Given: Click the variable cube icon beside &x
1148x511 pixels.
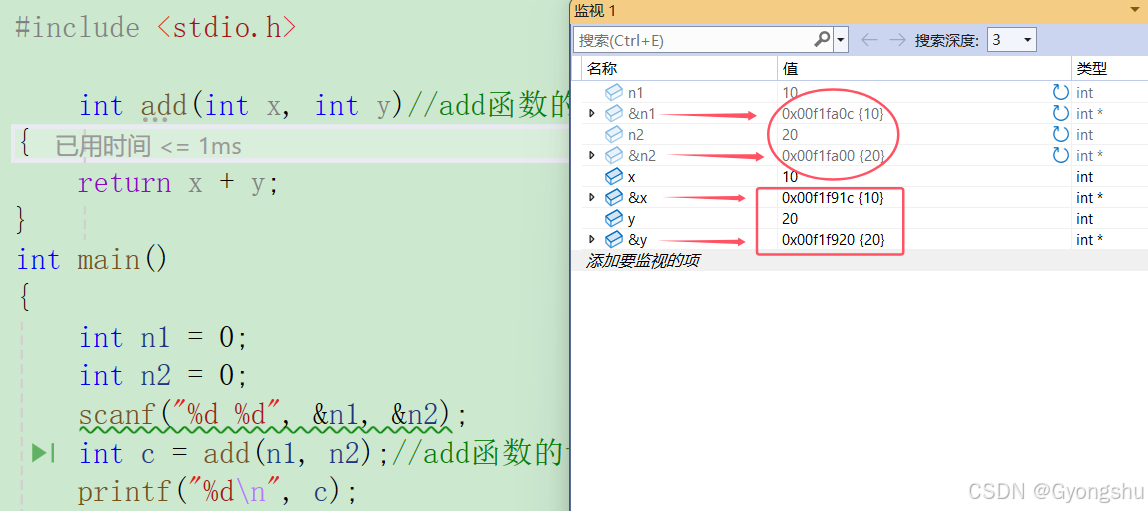Looking at the screenshot, I should pos(614,198).
